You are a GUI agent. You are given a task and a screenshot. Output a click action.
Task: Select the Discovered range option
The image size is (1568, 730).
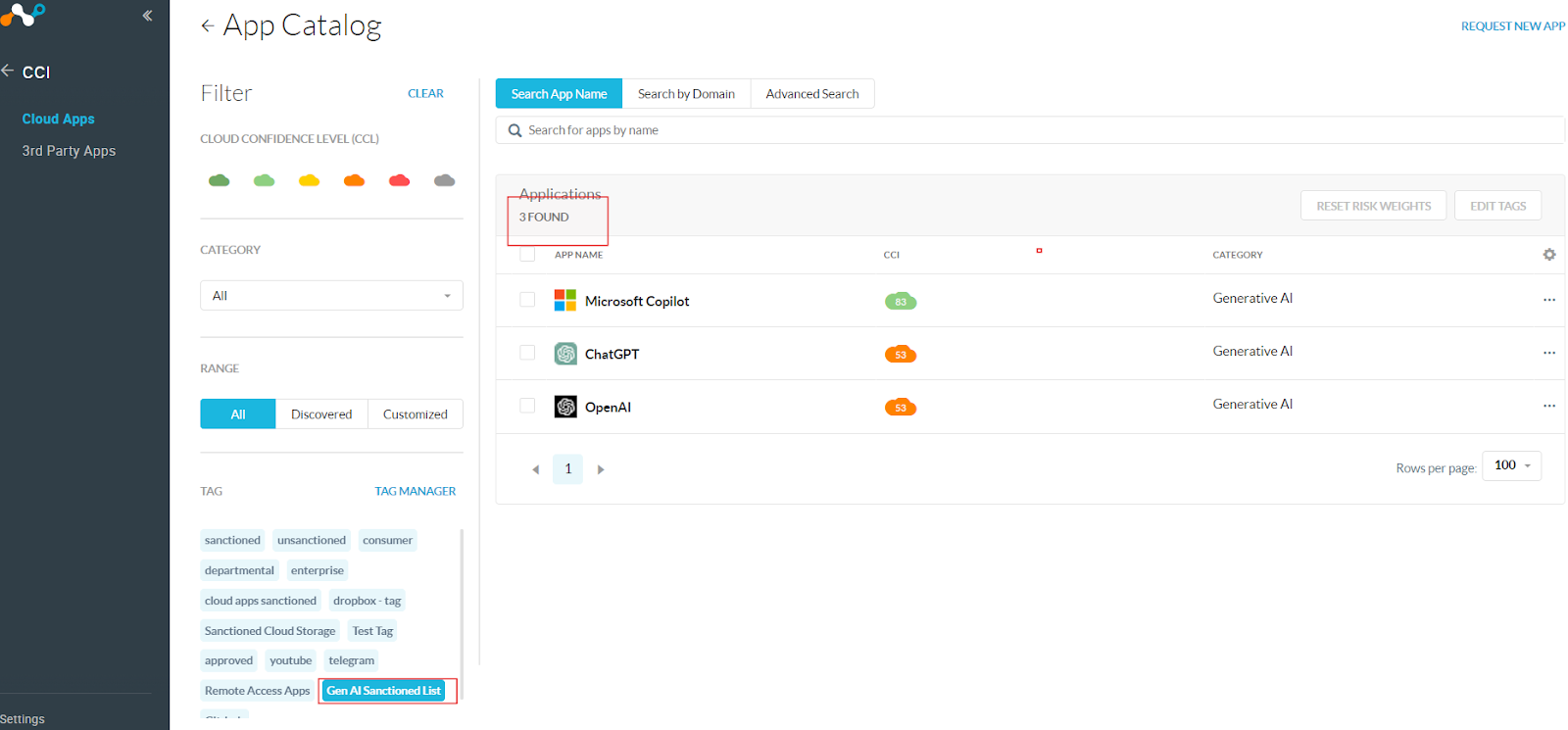(321, 414)
